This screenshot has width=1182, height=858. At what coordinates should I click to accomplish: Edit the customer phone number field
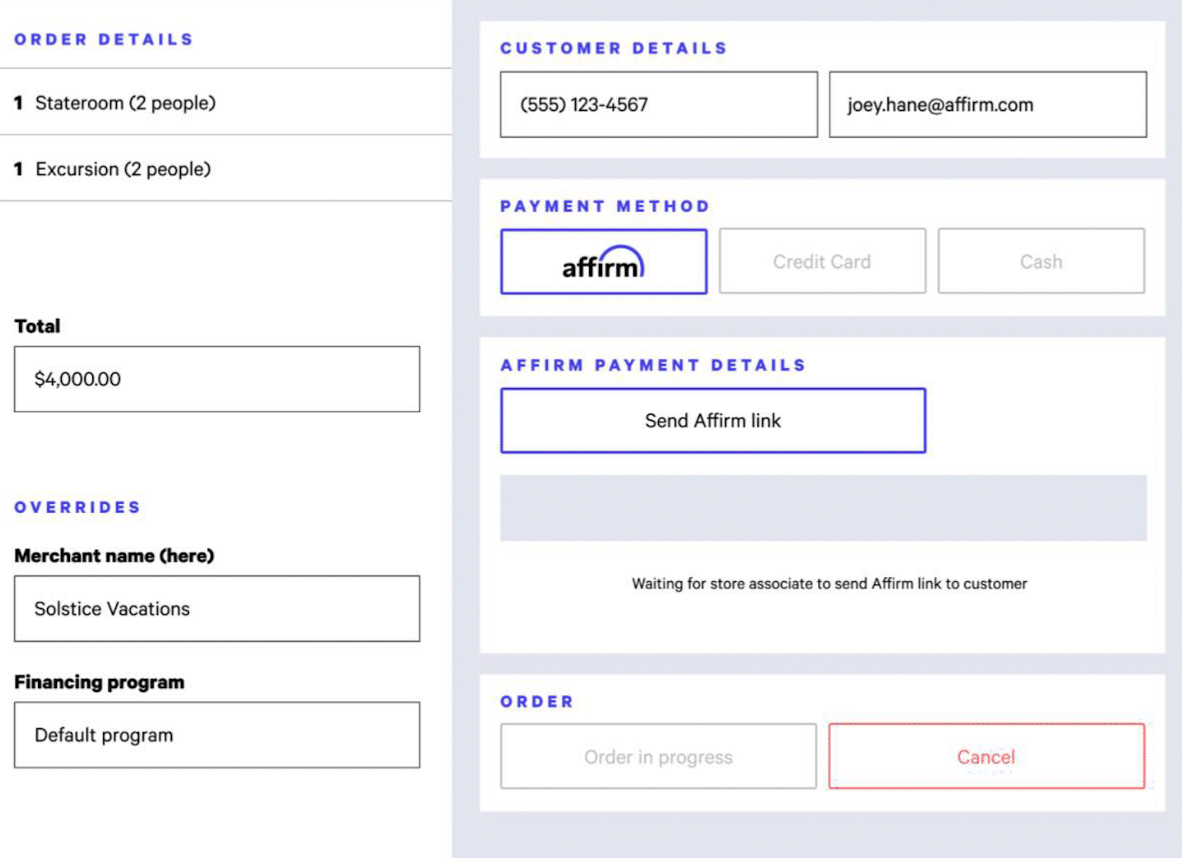[659, 105]
